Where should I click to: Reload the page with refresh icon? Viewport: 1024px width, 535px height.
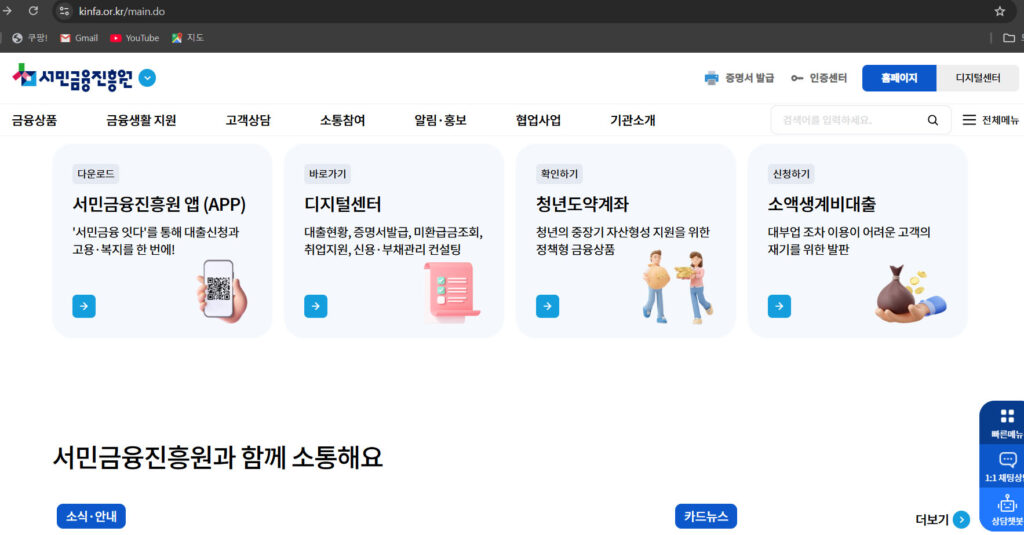point(33,11)
